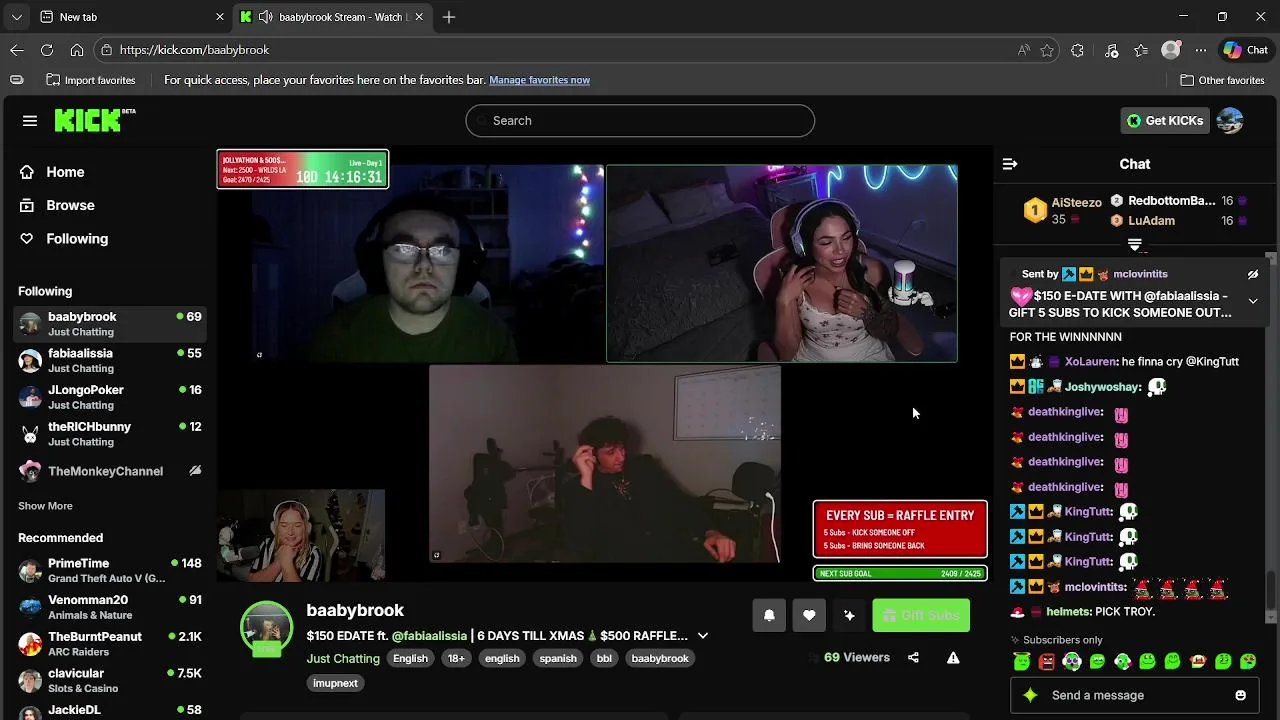Open the user avatar menu in Kick header
1280x720 pixels.
(x=1230, y=121)
